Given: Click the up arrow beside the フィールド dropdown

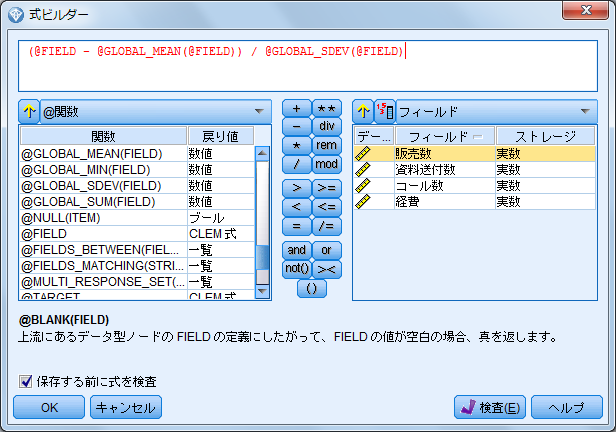Looking at the screenshot, I should (363, 112).
